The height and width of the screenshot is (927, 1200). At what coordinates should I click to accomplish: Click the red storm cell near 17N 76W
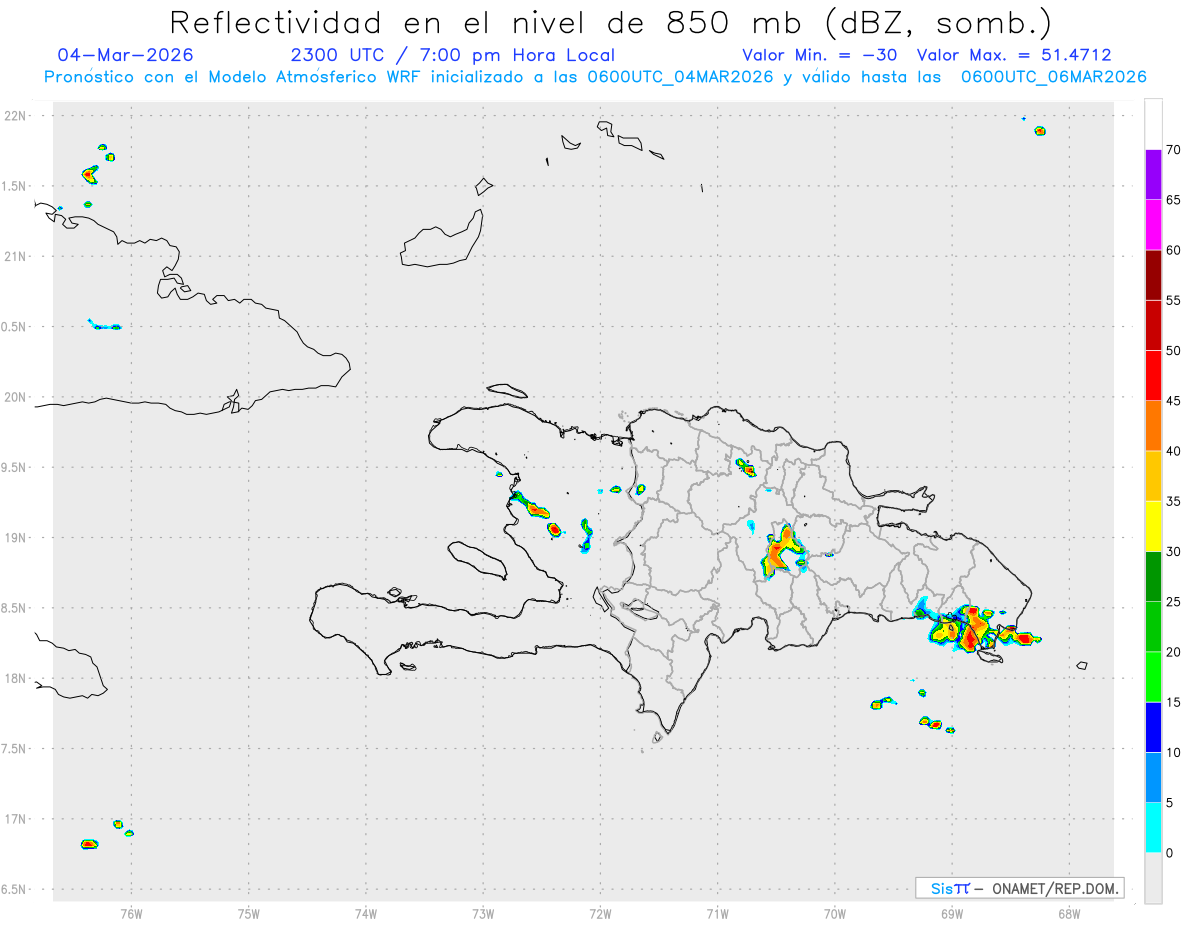89,844
